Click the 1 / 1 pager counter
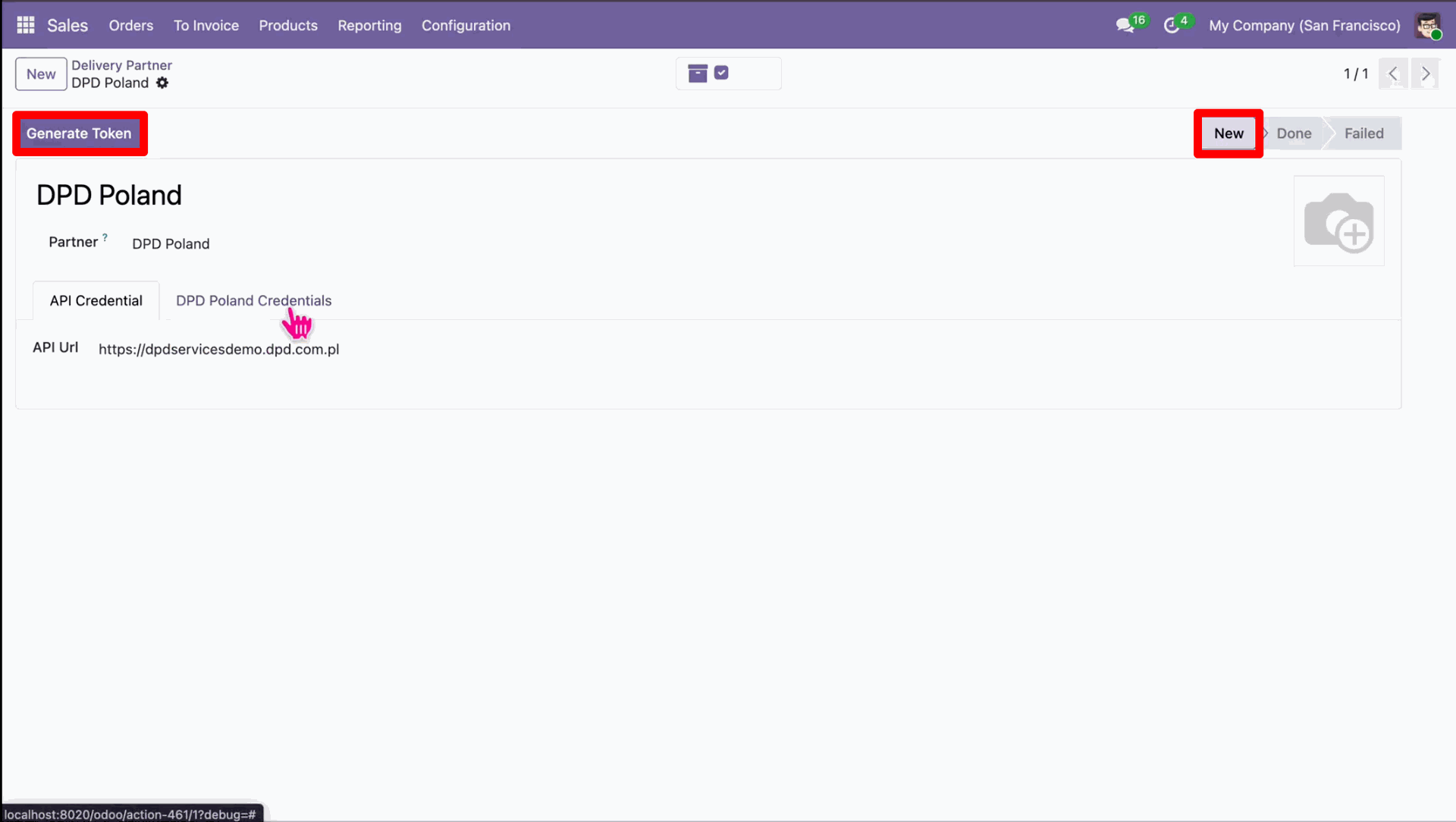The height and width of the screenshot is (822, 1456). [1356, 74]
